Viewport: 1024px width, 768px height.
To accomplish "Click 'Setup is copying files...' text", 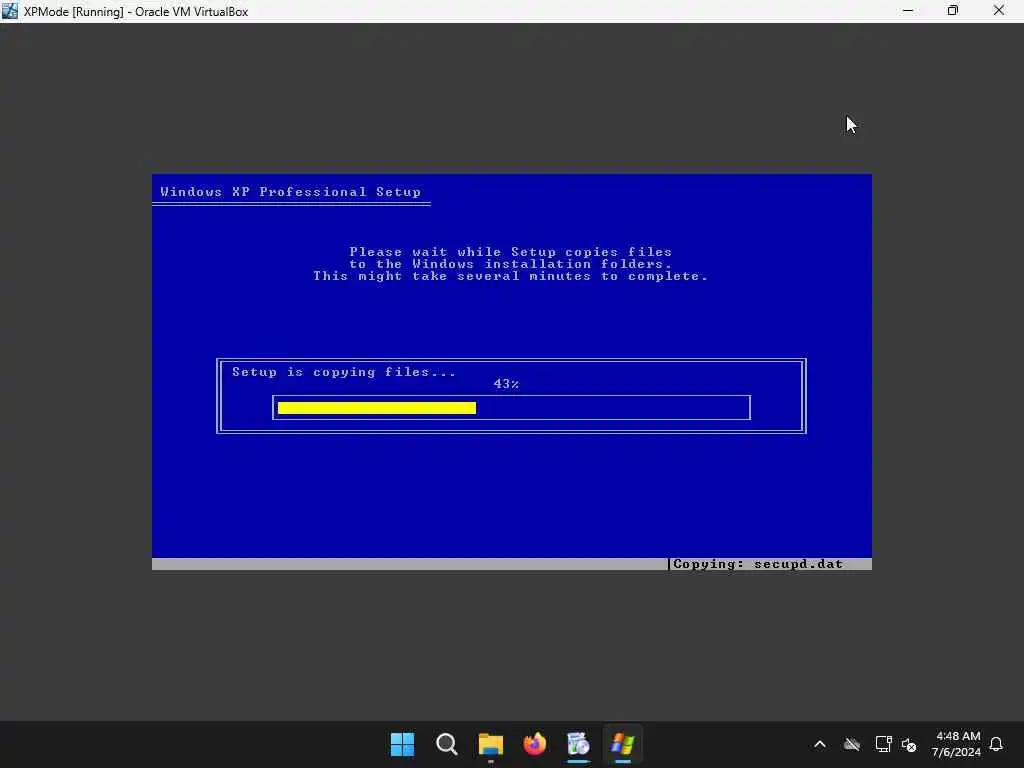I will pos(344,372).
